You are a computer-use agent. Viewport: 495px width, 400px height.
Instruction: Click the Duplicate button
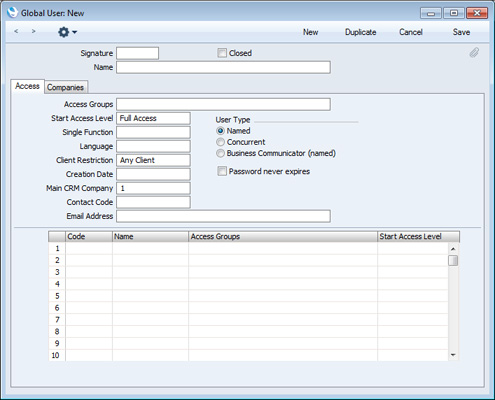coord(360,32)
